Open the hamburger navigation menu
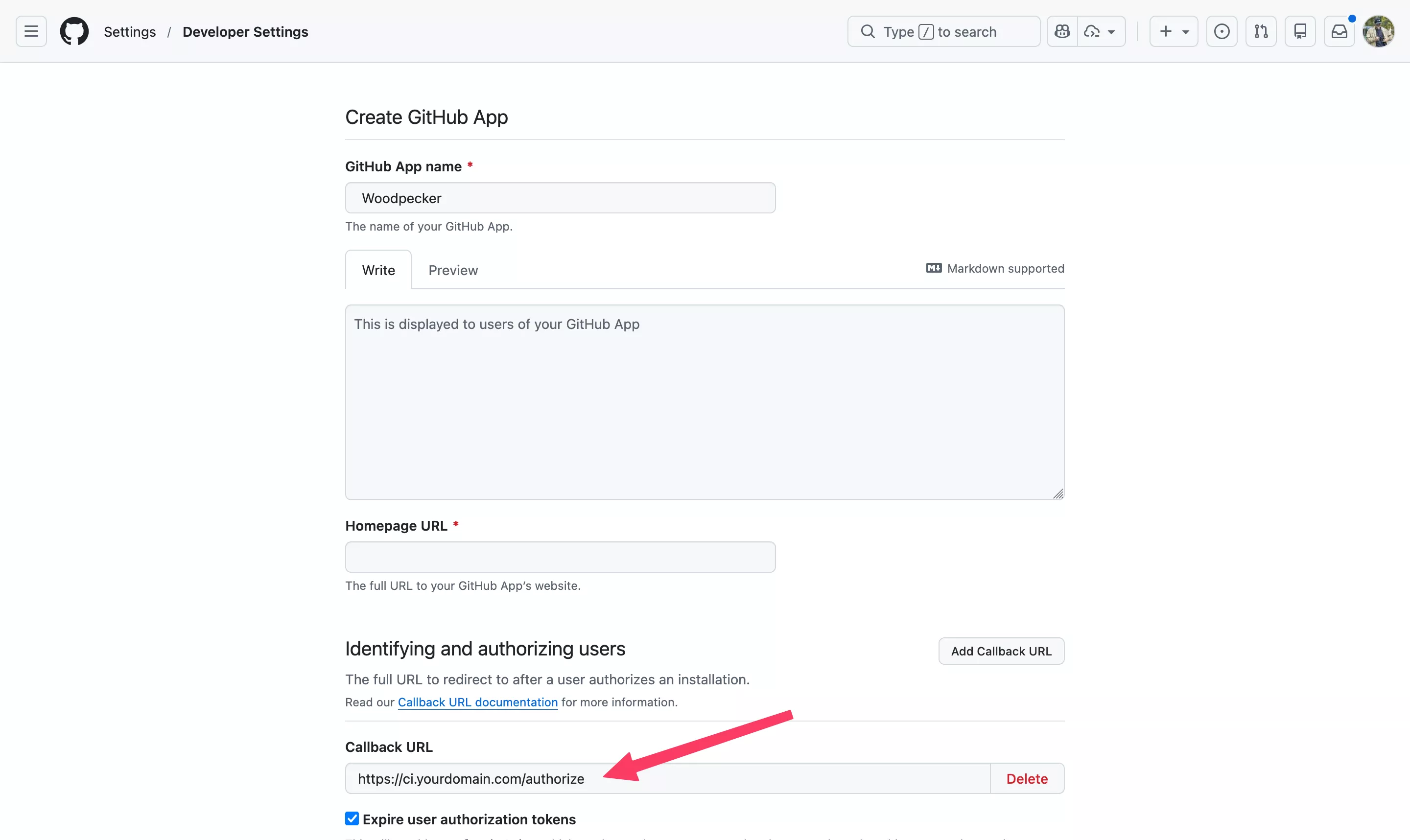This screenshot has height=840, width=1410. coord(31,32)
